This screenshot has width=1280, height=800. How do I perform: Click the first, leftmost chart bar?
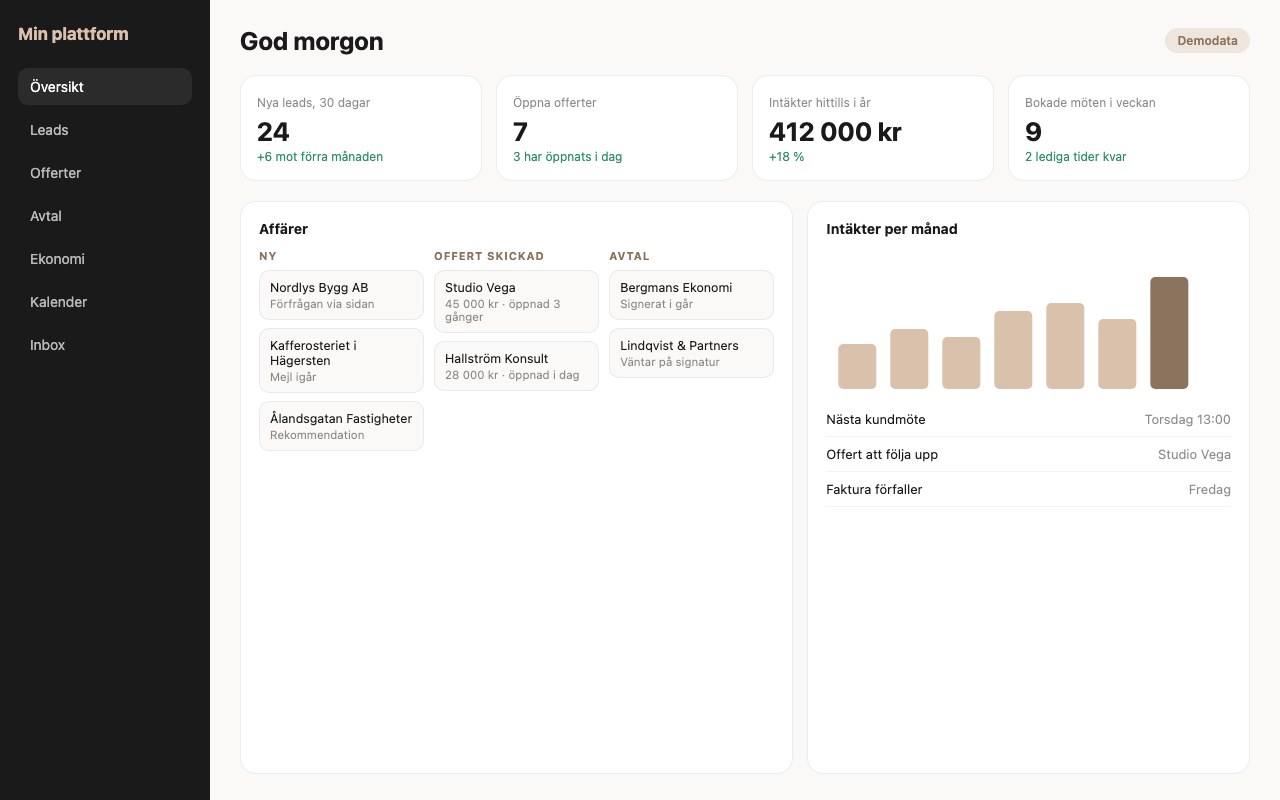click(857, 366)
